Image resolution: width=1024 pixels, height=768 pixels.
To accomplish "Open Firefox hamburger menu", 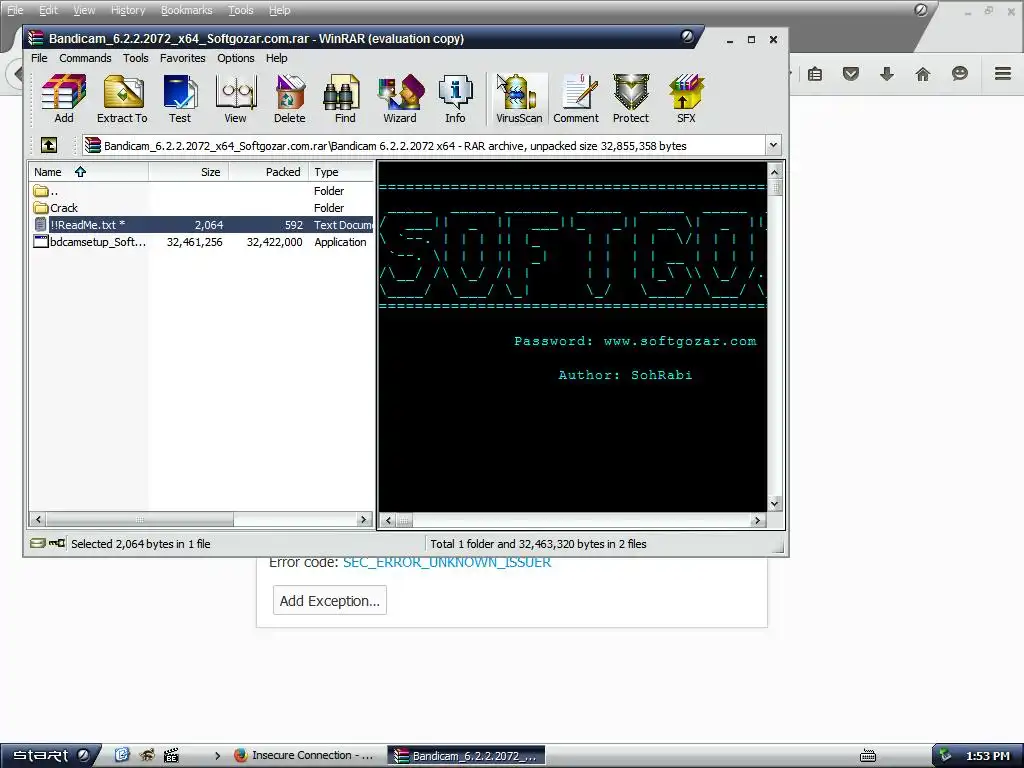I will 1003,74.
